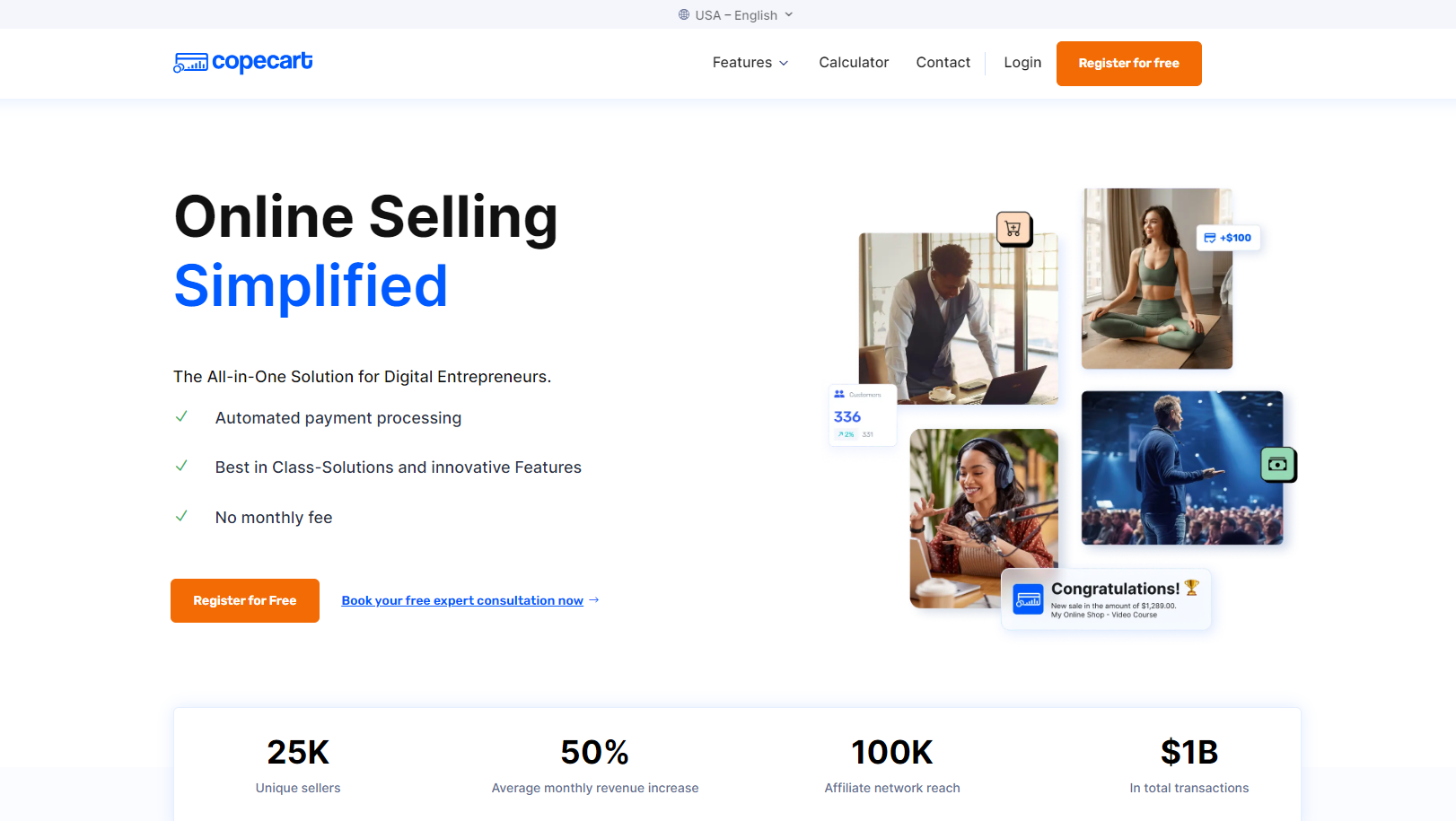
Task: Click the arrow icon after the consultation link
Action: 593,599
